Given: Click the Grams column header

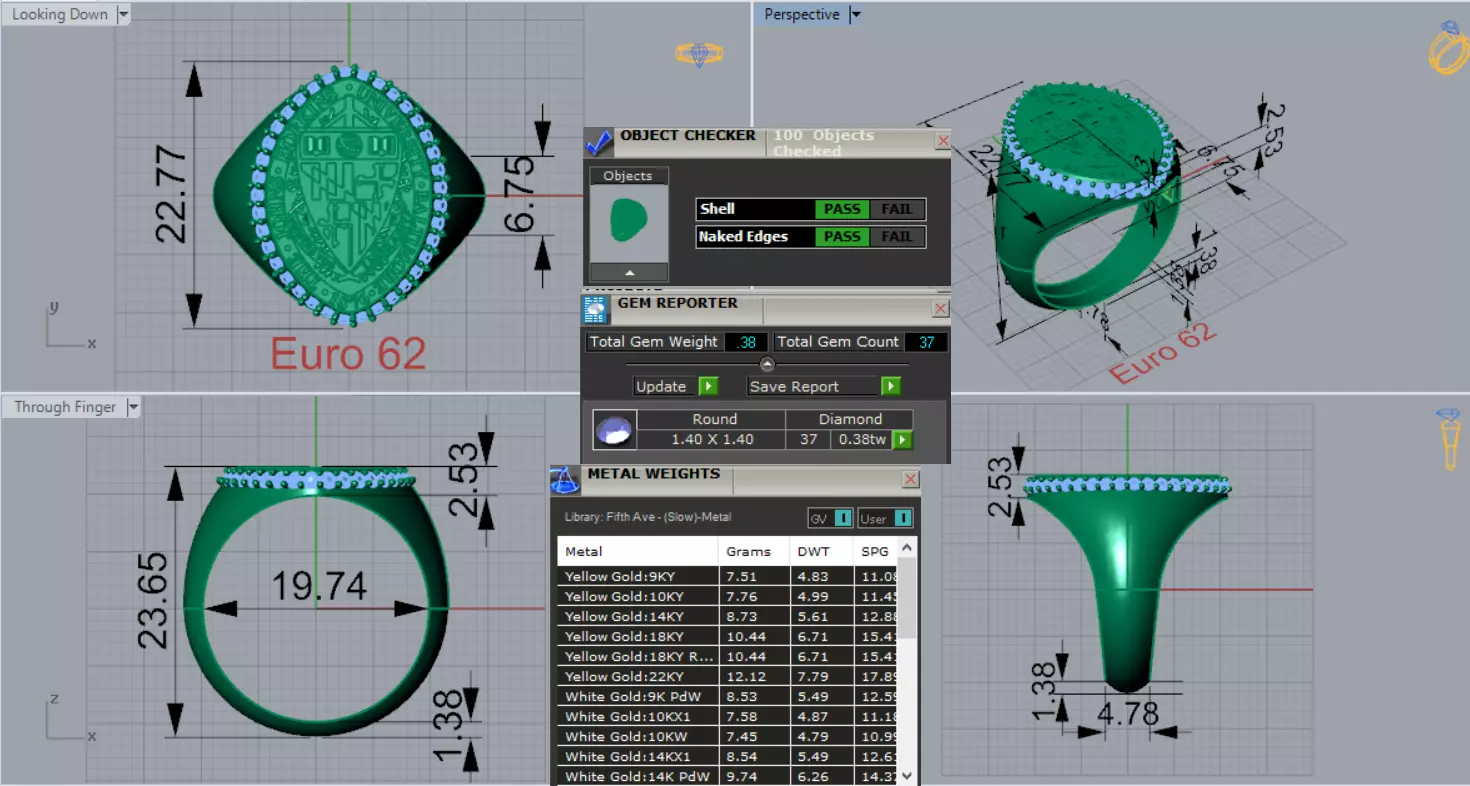Looking at the screenshot, I should [x=754, y=551].
